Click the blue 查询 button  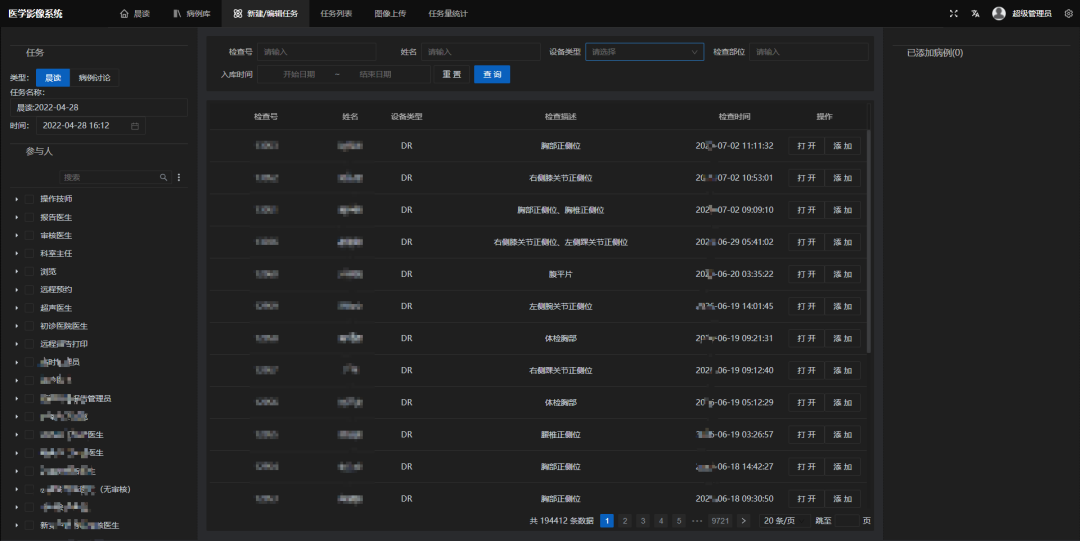491,74
